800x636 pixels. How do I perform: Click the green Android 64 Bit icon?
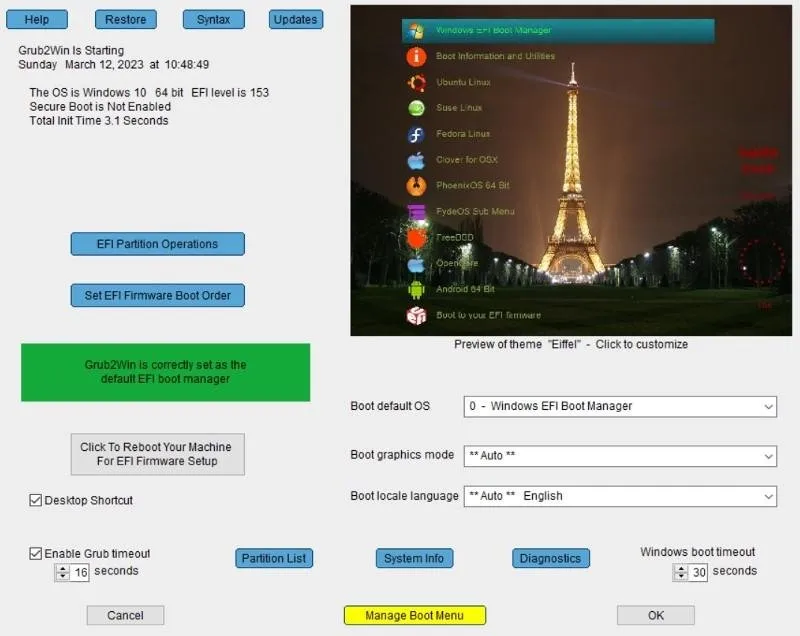416,289
